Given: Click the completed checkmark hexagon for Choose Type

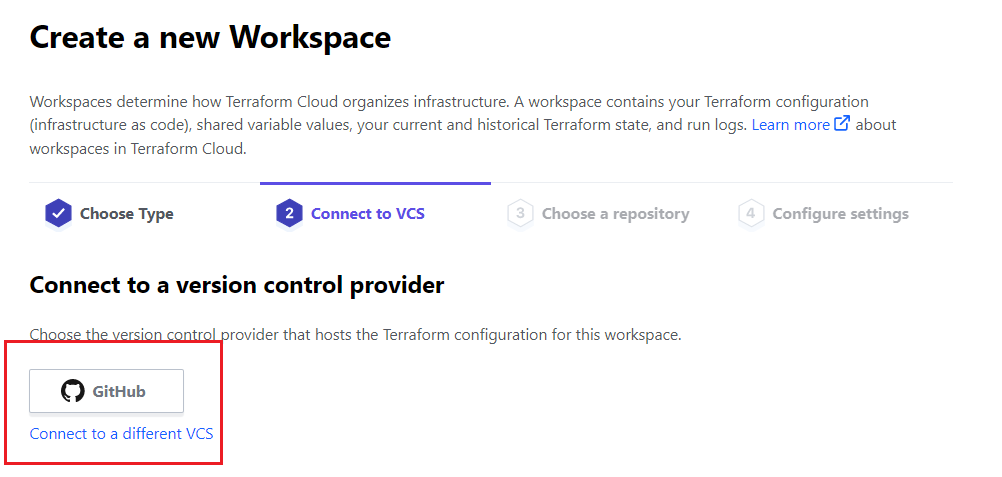Looking at the screenshot, I should point(58,214).
